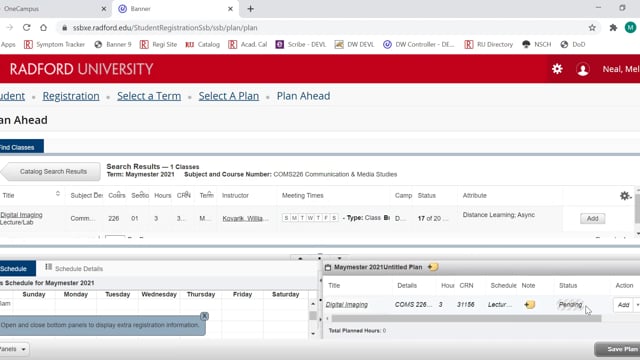
Task: Open the browser extensions puzzle icon
Action: pyautogui.click(x=613, y=28)
